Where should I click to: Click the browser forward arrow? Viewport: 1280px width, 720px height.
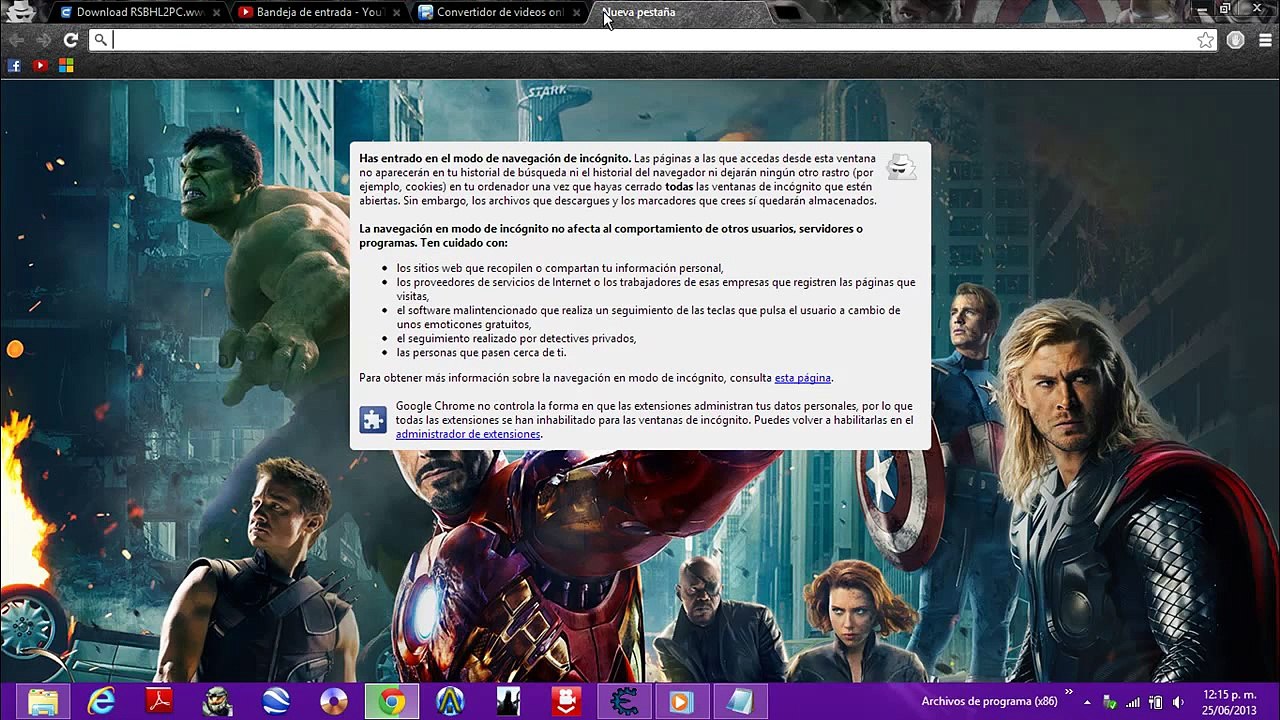click(x=43, y=40)
